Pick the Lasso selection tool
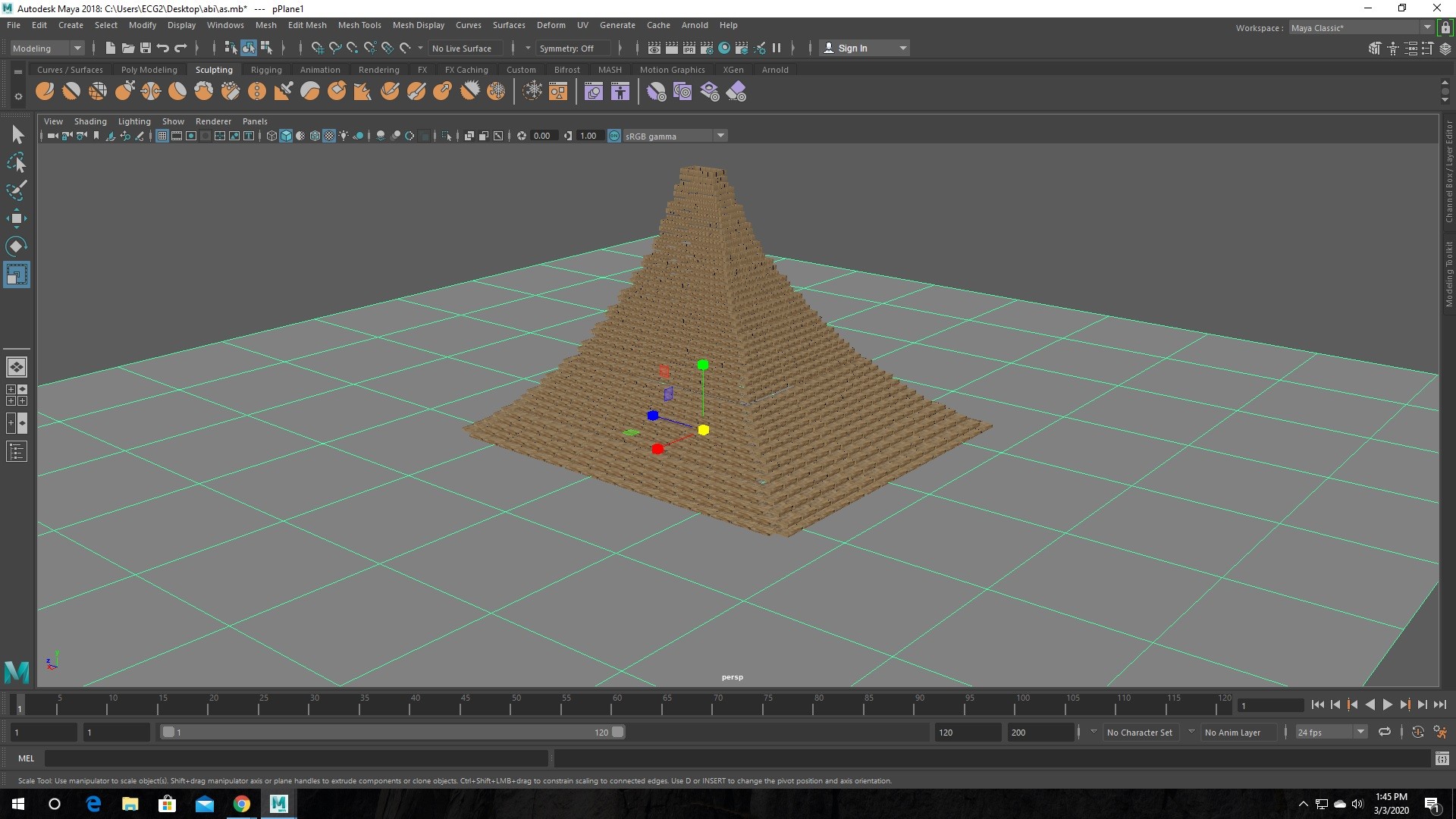 coord(17,162)
